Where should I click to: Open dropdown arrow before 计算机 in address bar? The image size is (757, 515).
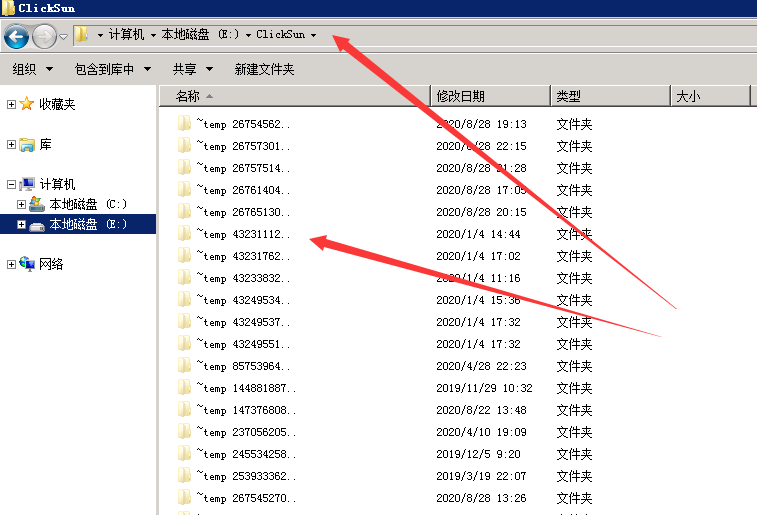[100, 35]
